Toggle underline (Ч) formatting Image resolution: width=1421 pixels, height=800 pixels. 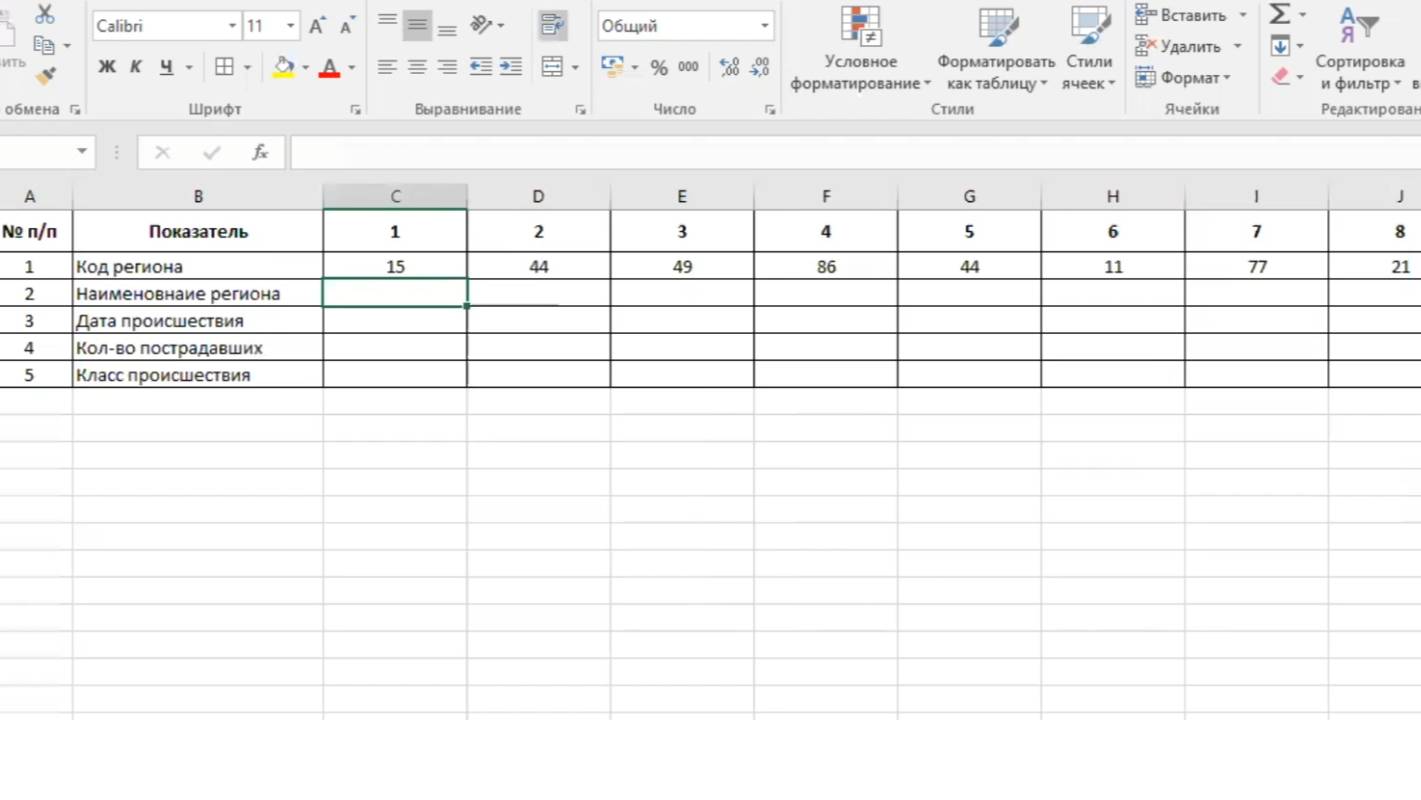point(166,67)
